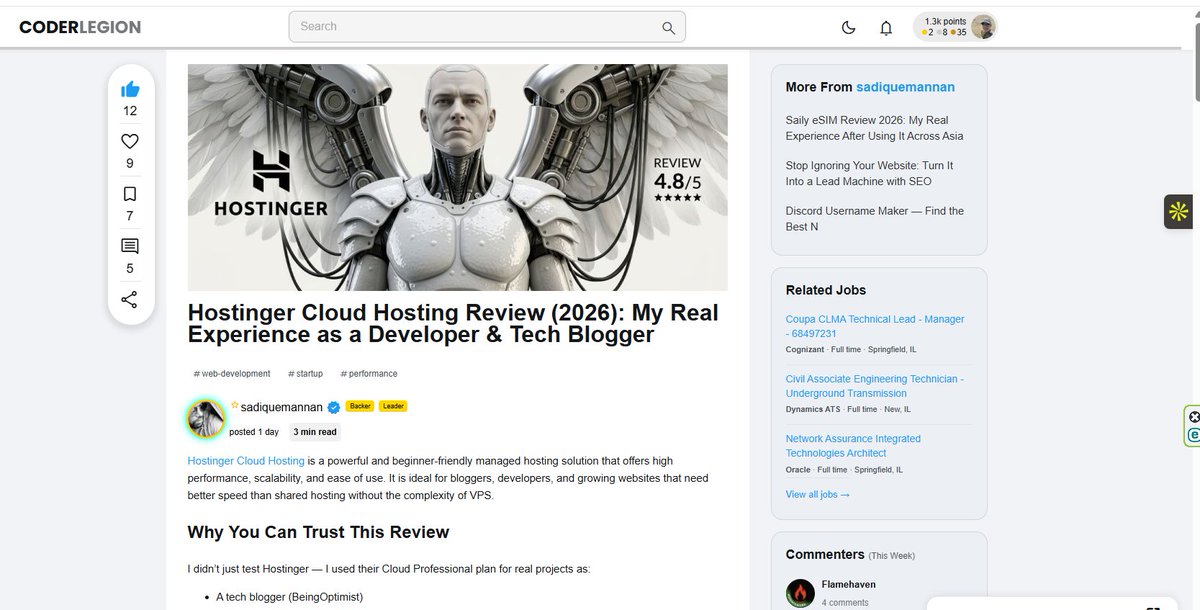Viewport: 1200px width, 610px height.
Task: Click into the Search input field
Action: click(487, 27)
